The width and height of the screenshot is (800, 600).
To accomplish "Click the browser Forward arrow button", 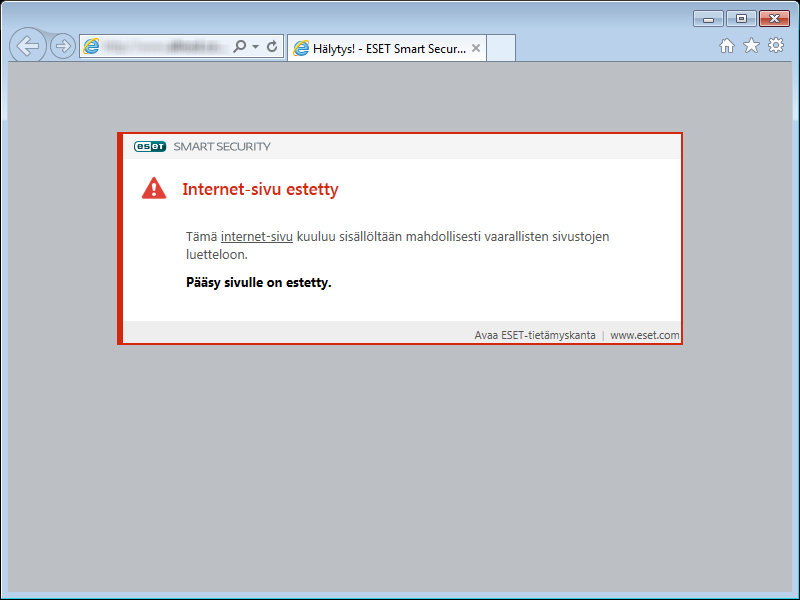I will (63, 46).
